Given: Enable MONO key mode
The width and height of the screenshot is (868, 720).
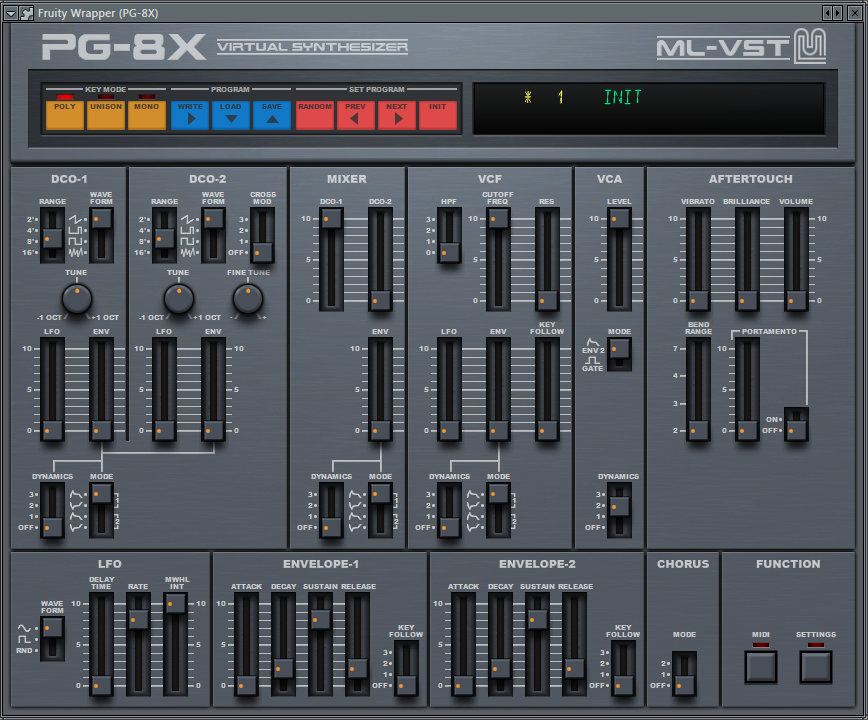Looking at the screenshot, I should [x=146, y=115].
